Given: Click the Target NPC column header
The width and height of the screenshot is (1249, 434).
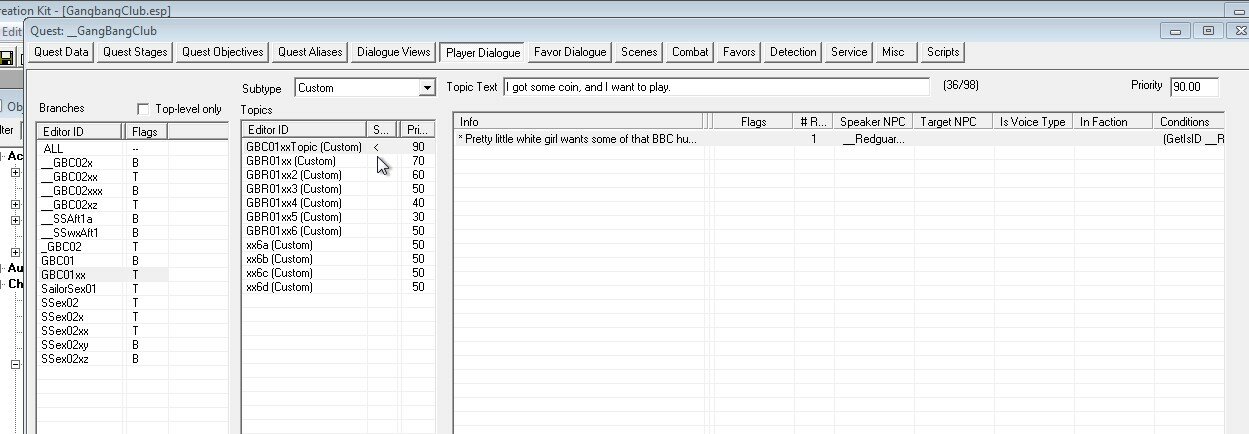Looking at the screenshot, I should tap(952, 122).
